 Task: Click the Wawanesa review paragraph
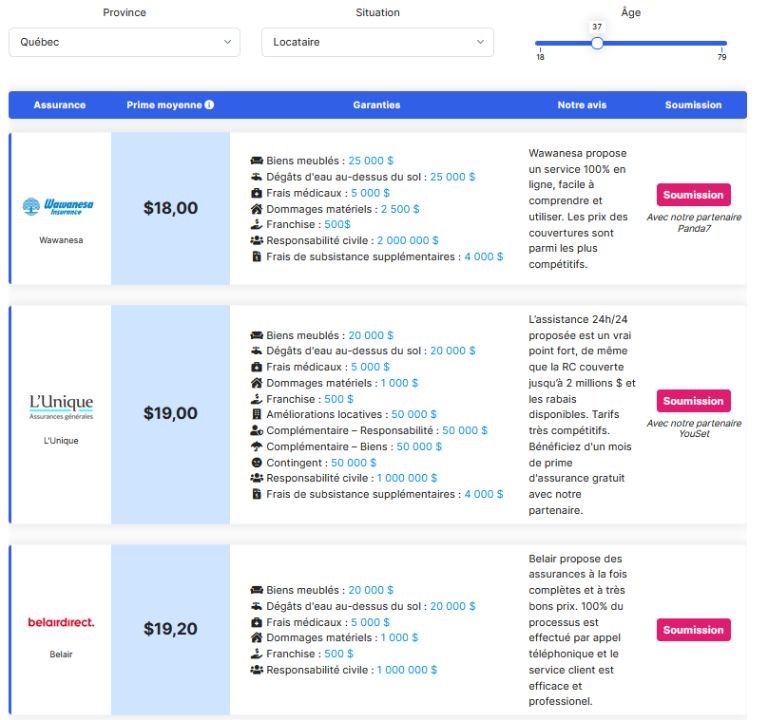pos(578,209)
